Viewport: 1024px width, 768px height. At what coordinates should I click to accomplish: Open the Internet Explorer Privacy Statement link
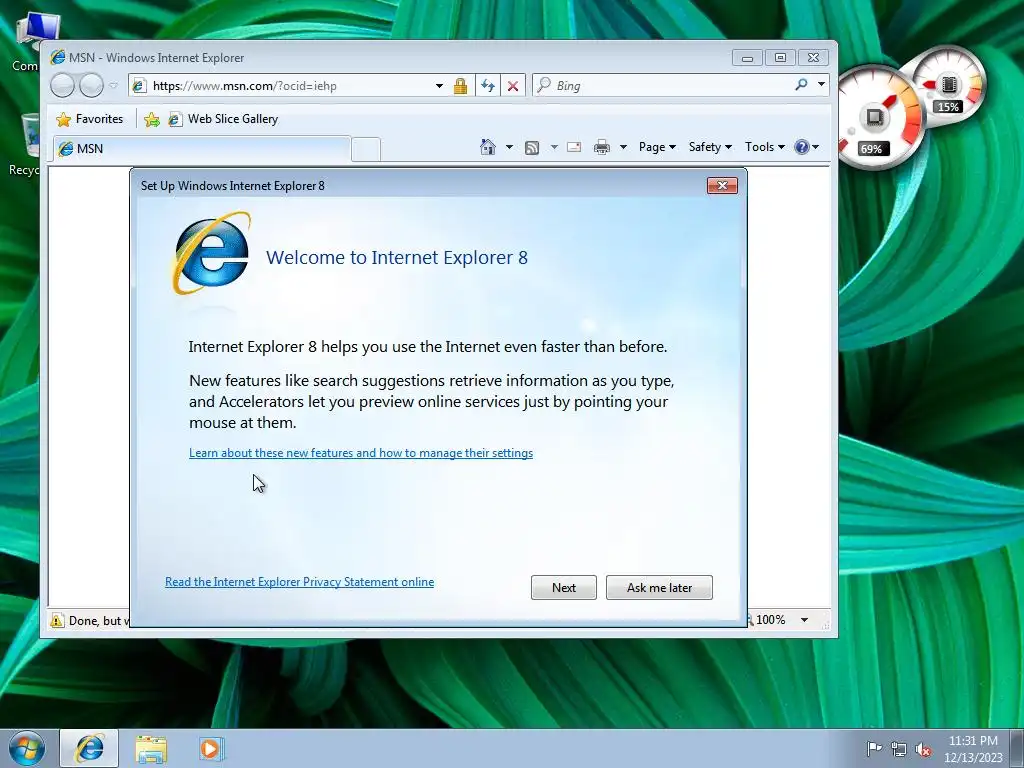299,582
